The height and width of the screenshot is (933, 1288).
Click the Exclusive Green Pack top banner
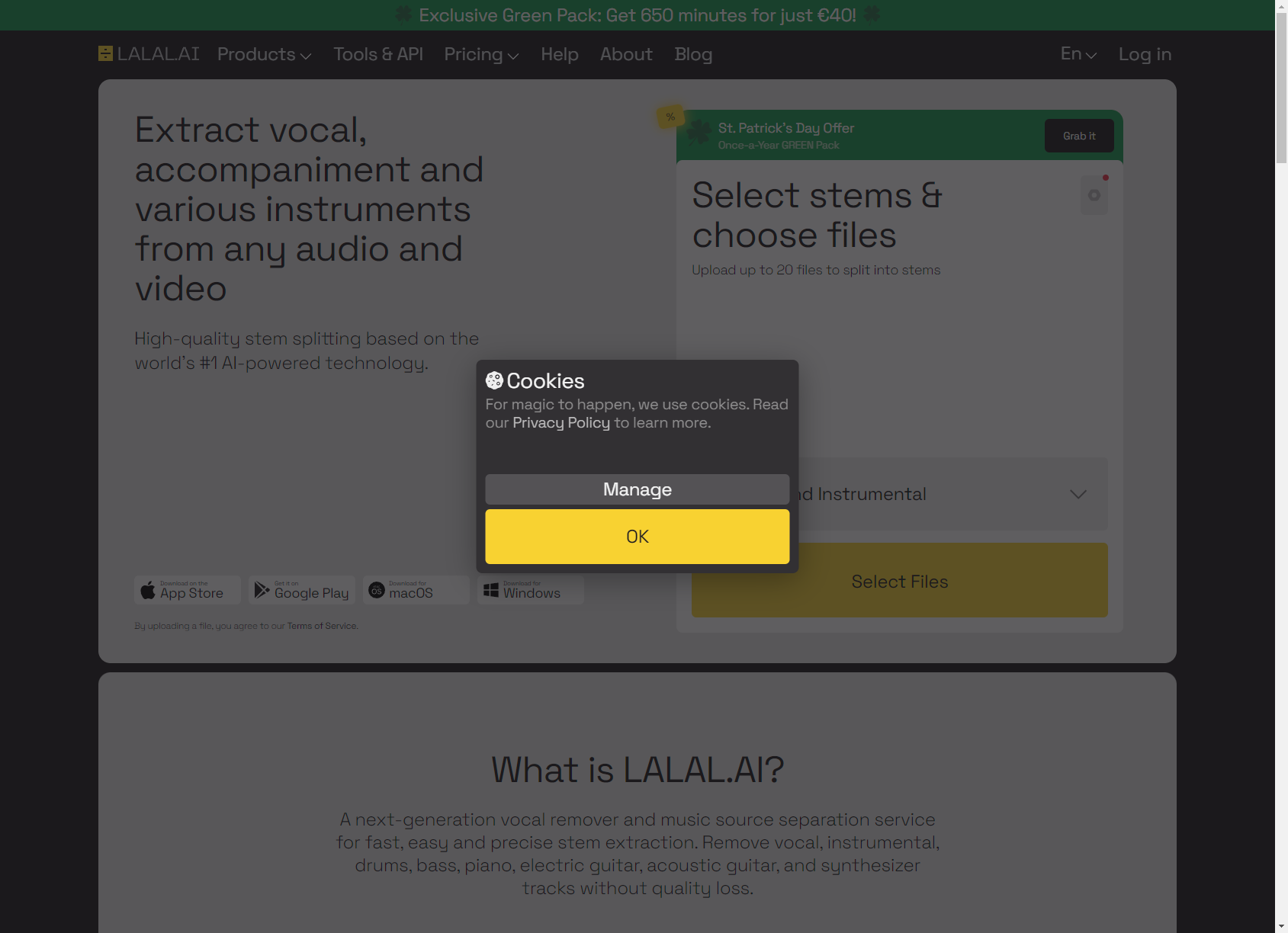tap(638, 15)
